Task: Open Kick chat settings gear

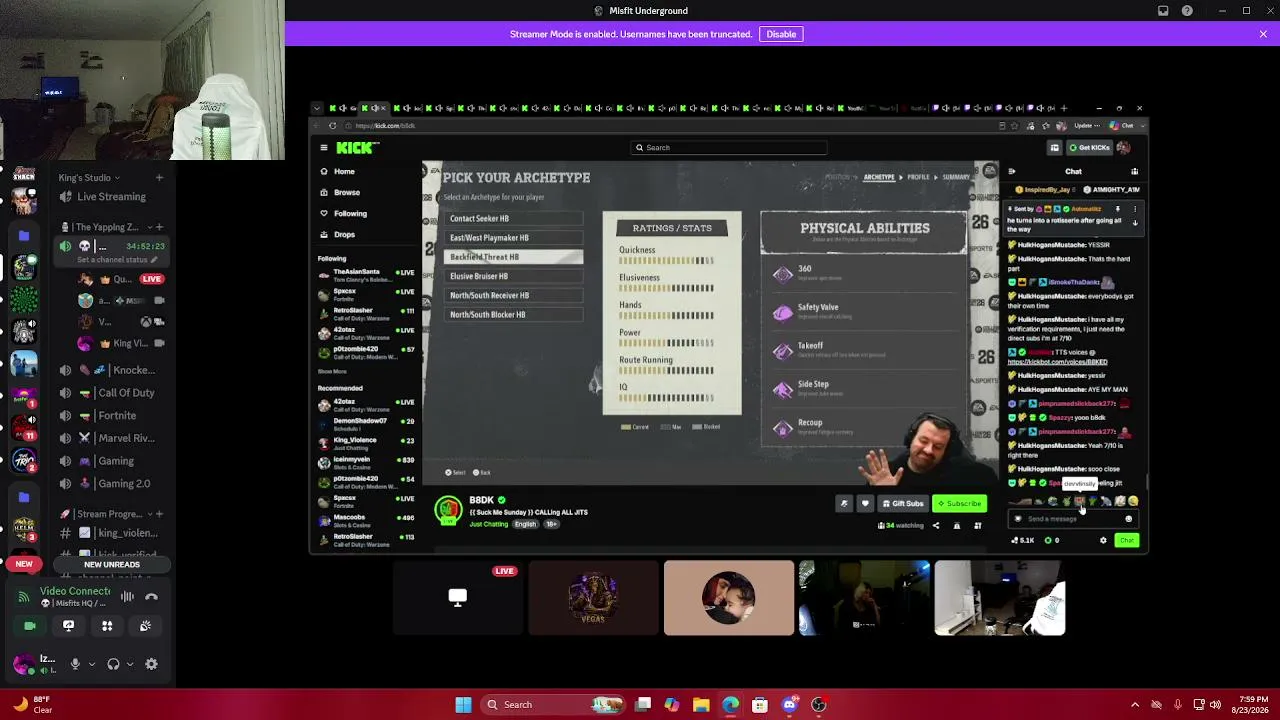Action: (x=1104, y=541)
